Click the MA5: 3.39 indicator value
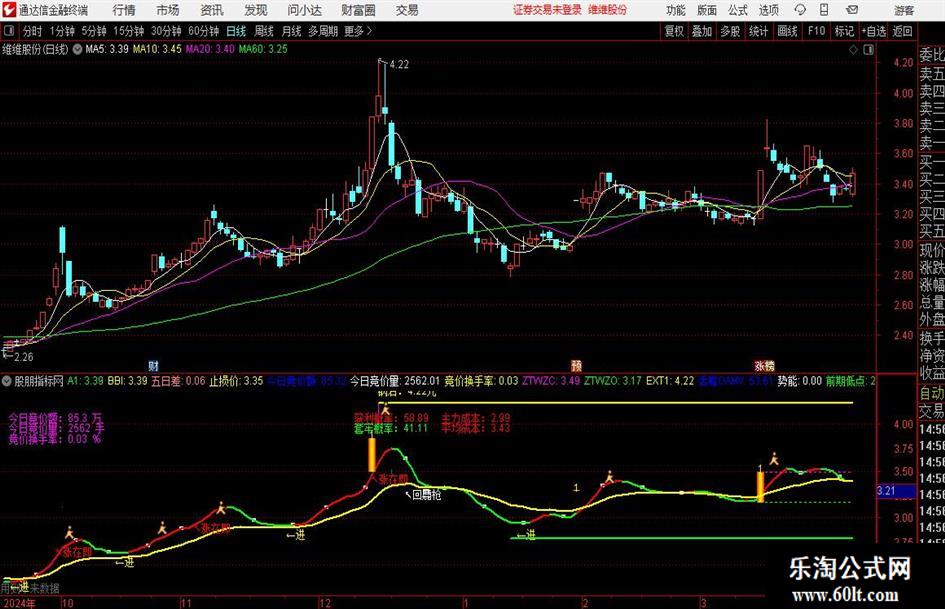Viewport: 945px width, 609px height. pos(107,49)
